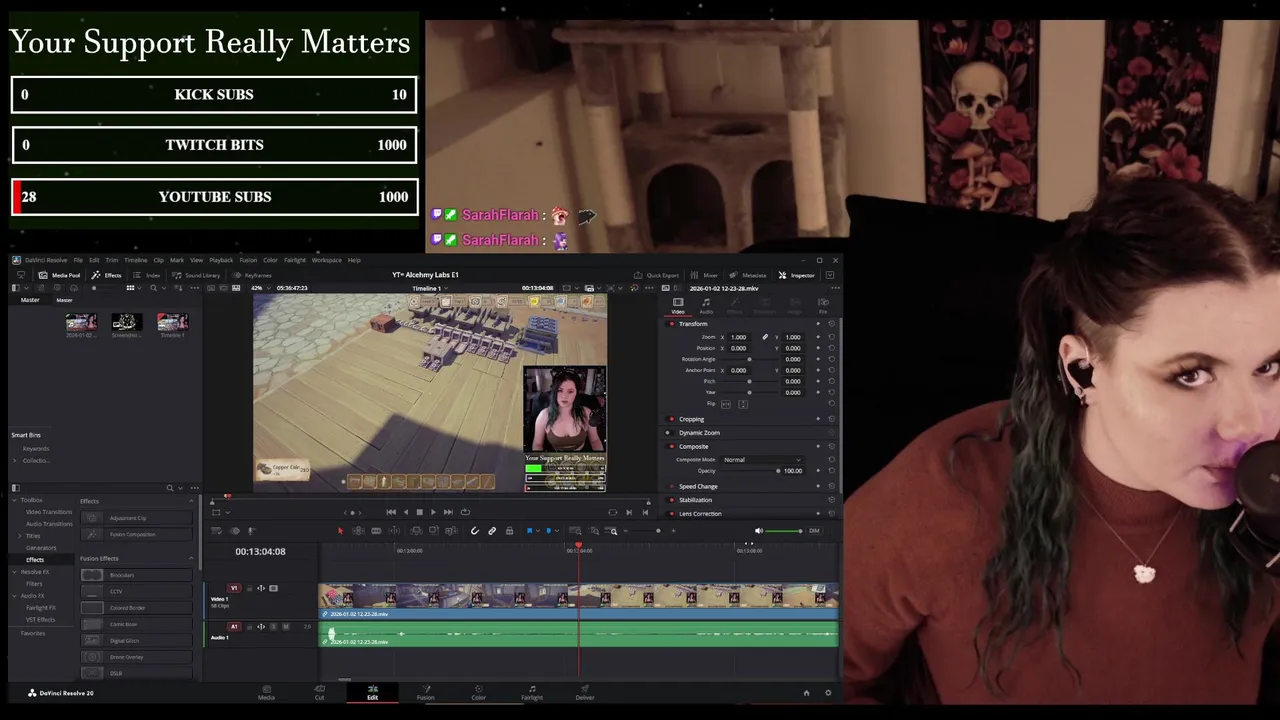The width and height of the screenshot is (1280, 720).
Task: Switch to the Deliver page
Action: pyautogui.click(x=585, y=692)
